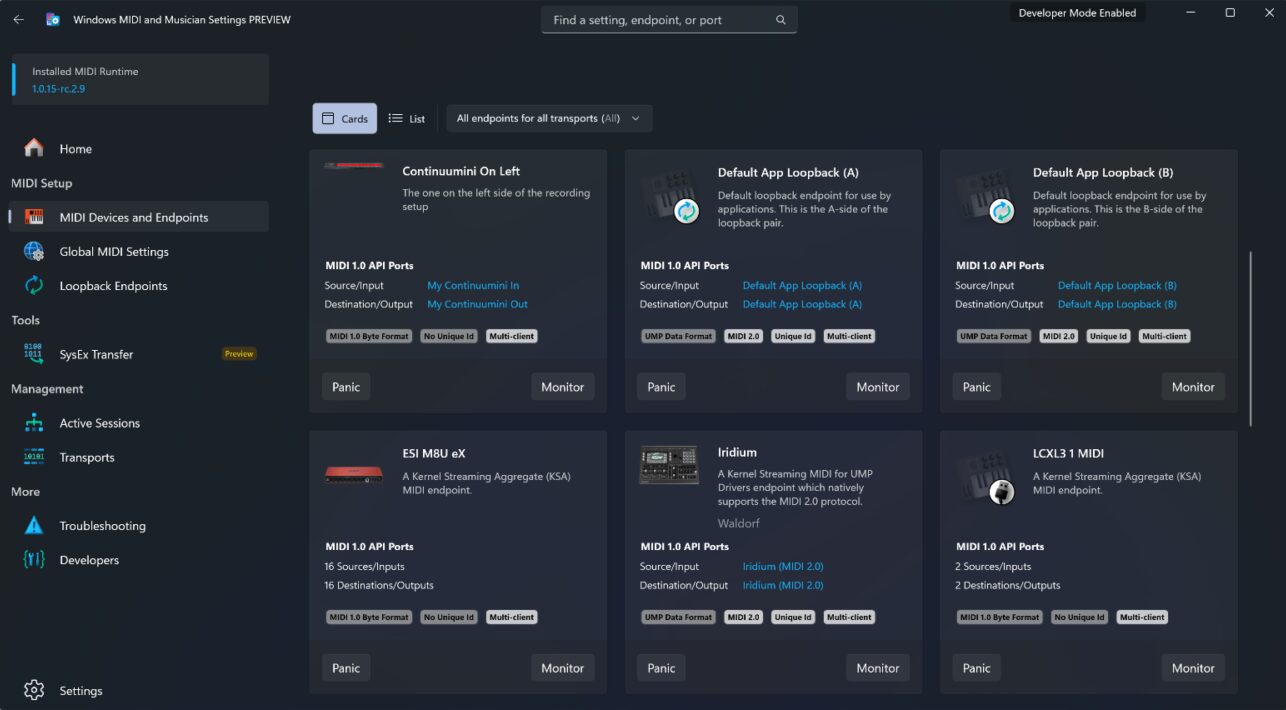Click the LCXL3 1 MIDI device icon

985,476
